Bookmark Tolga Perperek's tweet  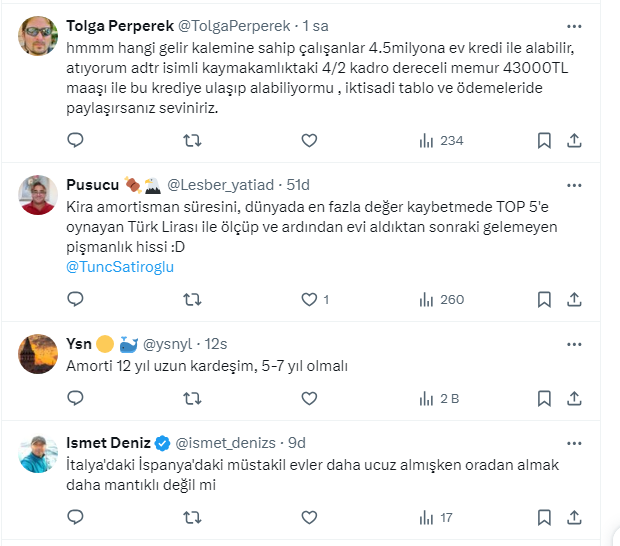click(544, 141)
